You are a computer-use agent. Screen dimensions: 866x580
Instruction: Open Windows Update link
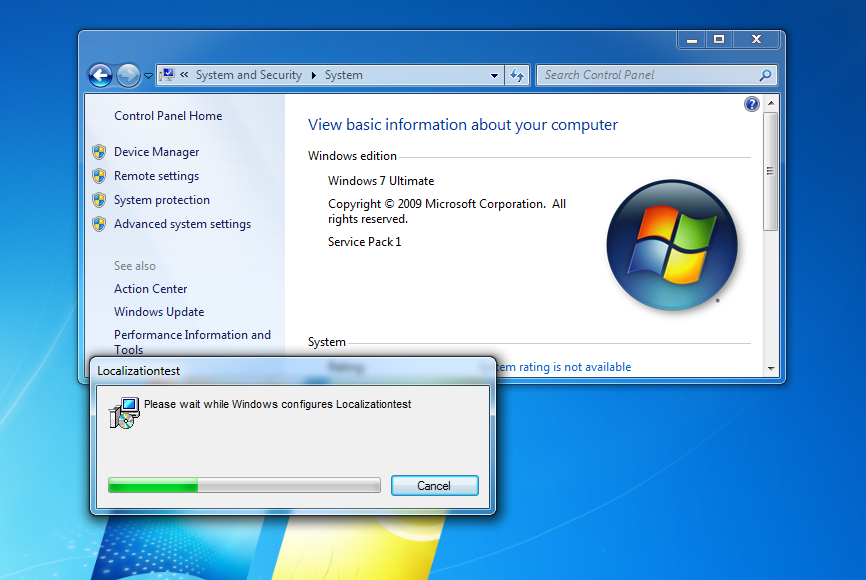click(159, 312)
